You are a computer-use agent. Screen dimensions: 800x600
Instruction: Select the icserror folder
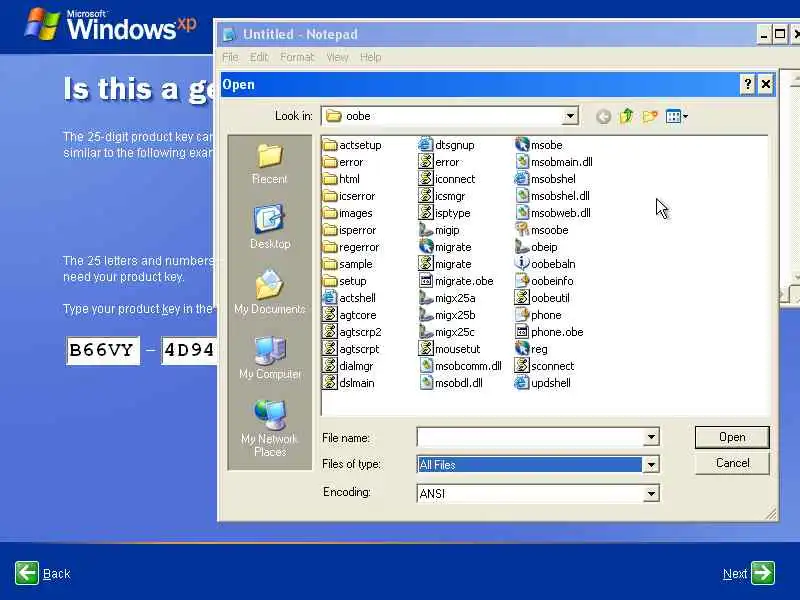[349, 196]
